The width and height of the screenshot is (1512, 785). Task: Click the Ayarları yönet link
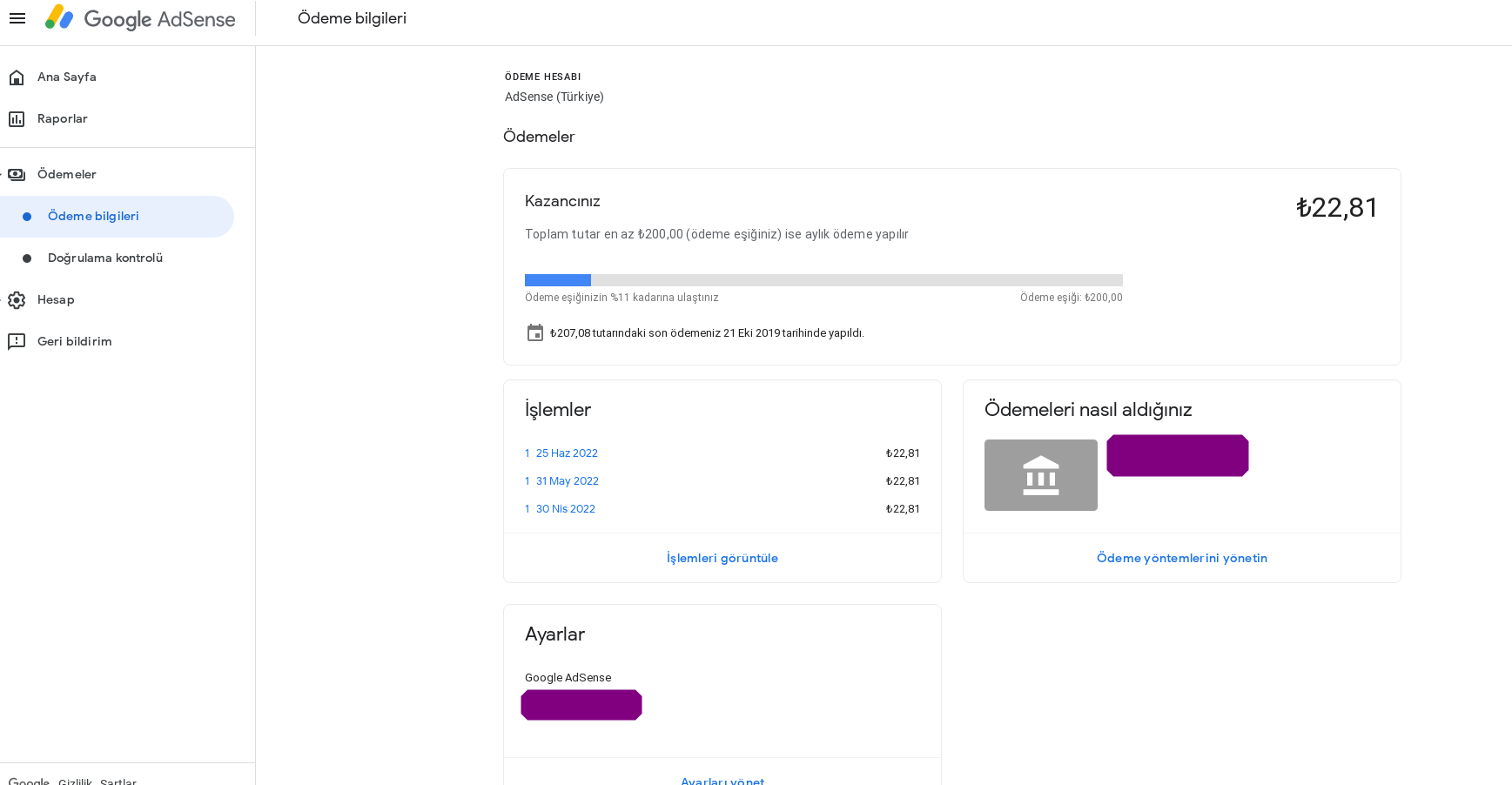[x=722, y=781]
